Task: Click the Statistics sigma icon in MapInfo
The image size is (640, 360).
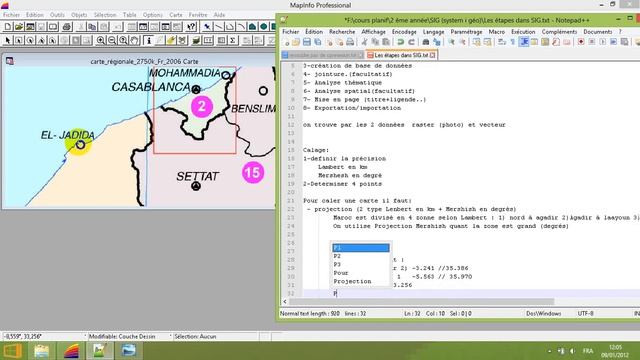Action: tap(232, 40)
